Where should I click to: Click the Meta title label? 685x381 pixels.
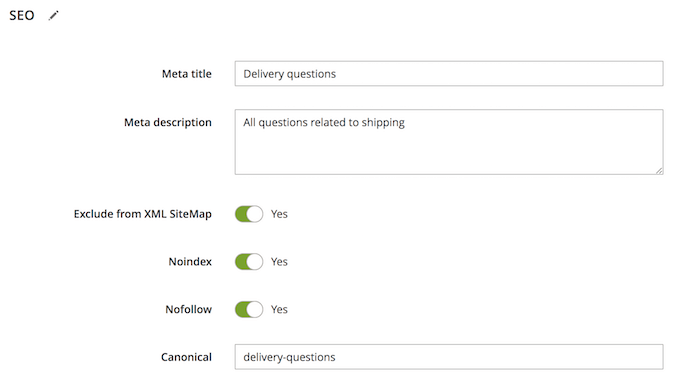click(187, 74)
